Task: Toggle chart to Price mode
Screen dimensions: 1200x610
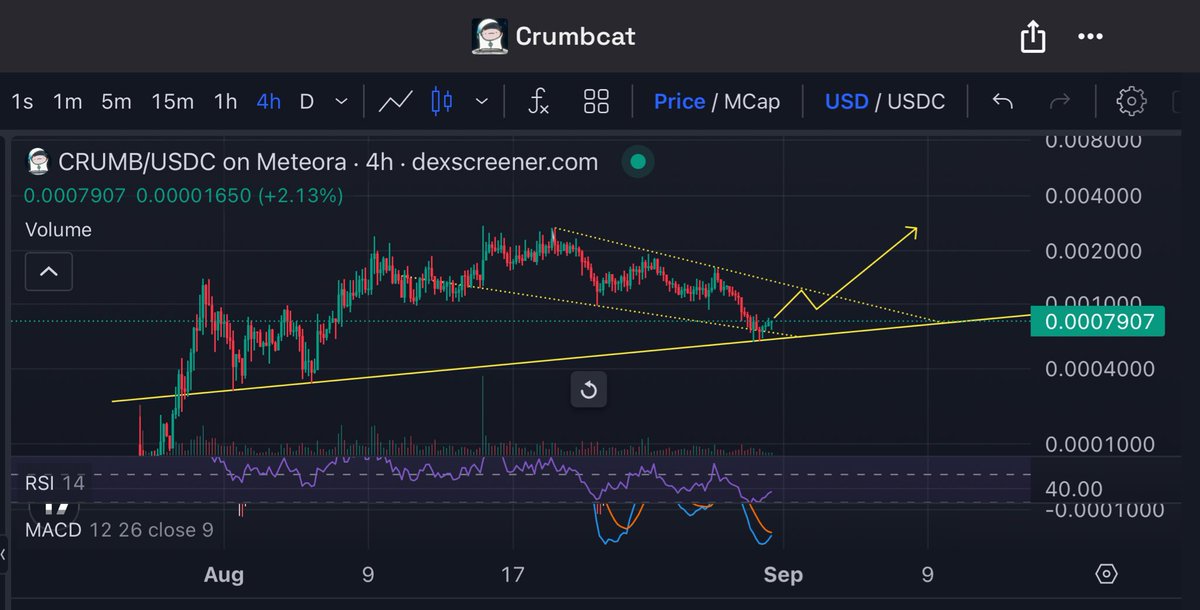Action: coord(679,101)
